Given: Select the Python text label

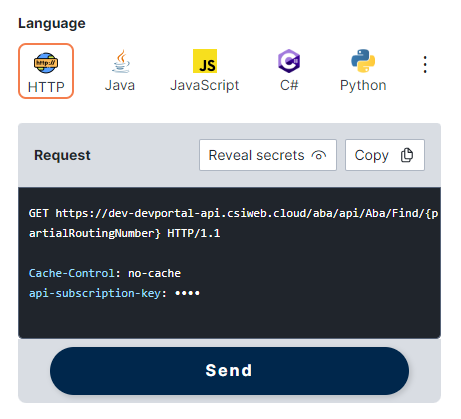Looking at the screenshot, I should (363, 85).
